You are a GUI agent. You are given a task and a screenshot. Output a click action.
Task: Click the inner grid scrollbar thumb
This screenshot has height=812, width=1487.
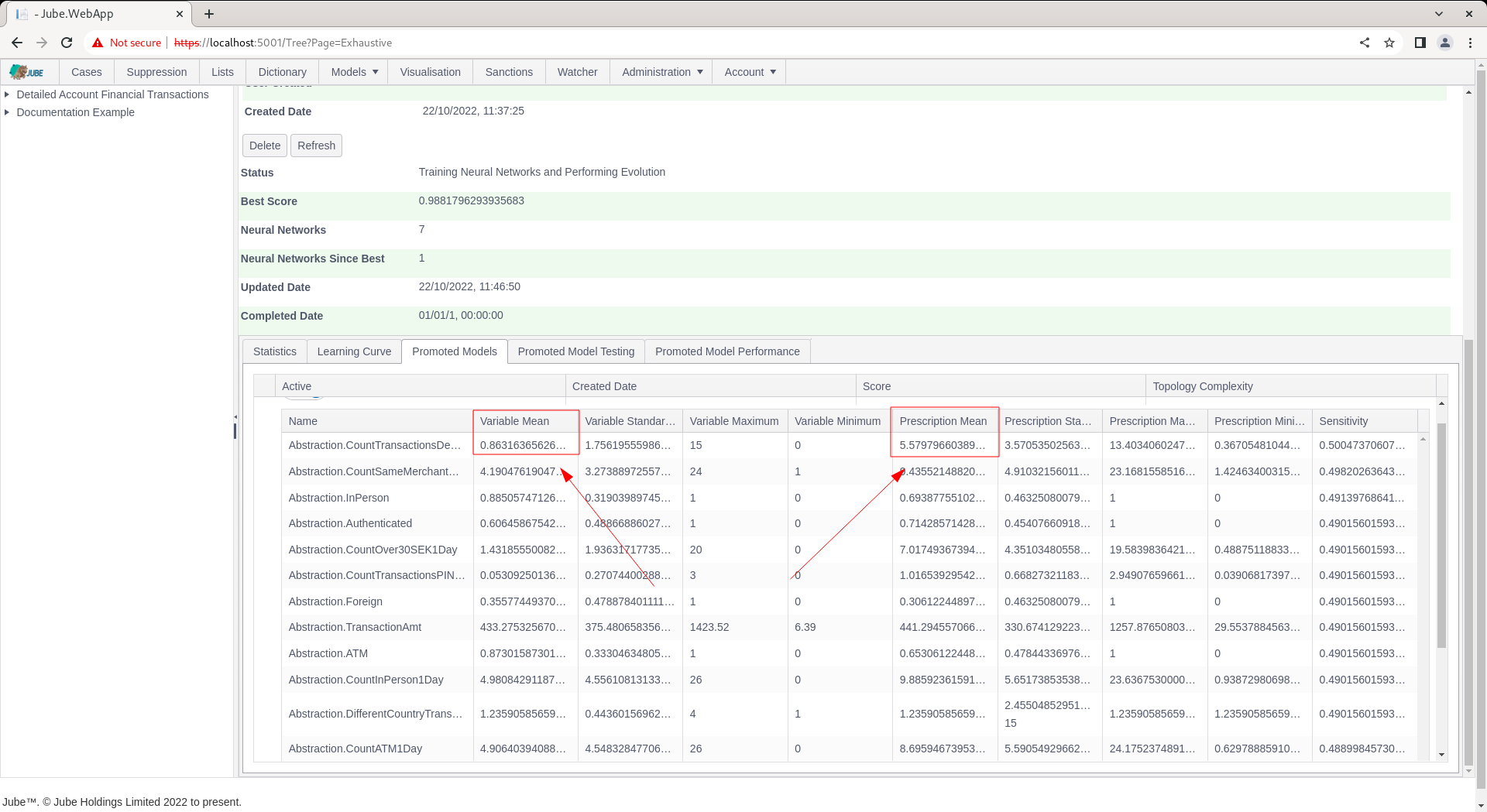1441,536
